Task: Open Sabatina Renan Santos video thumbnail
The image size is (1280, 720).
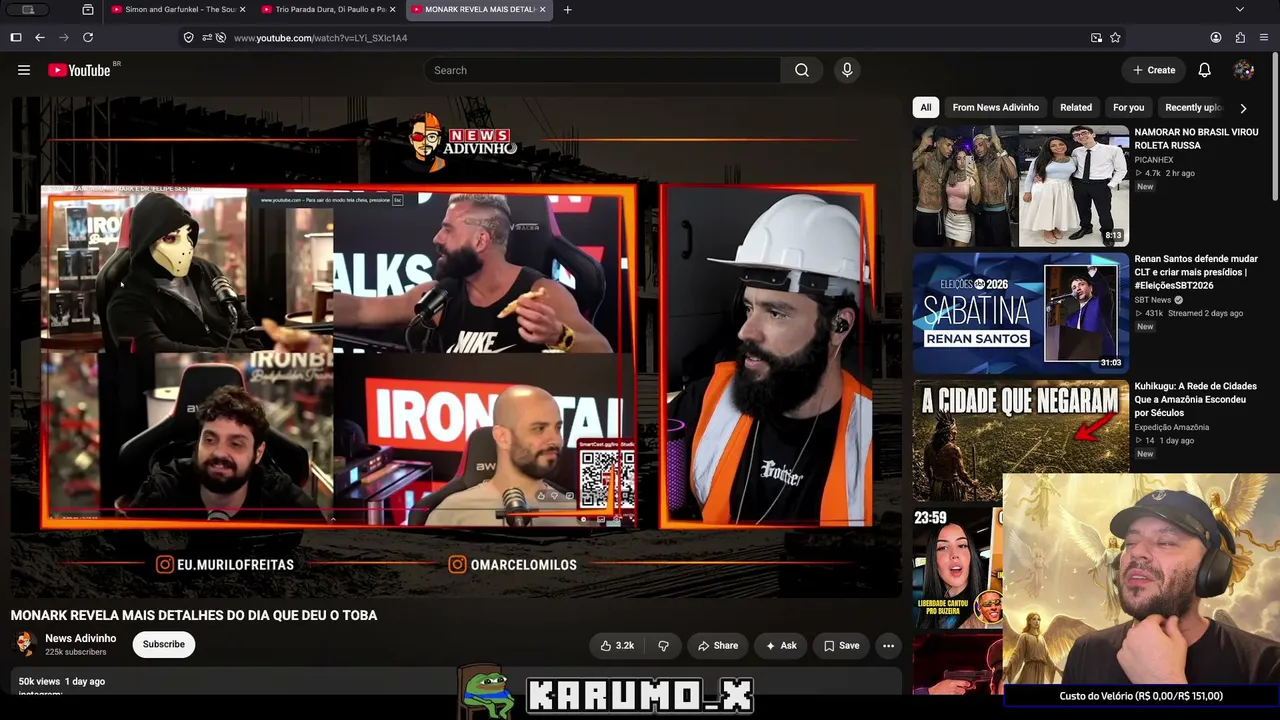Action: point(1021,313)
